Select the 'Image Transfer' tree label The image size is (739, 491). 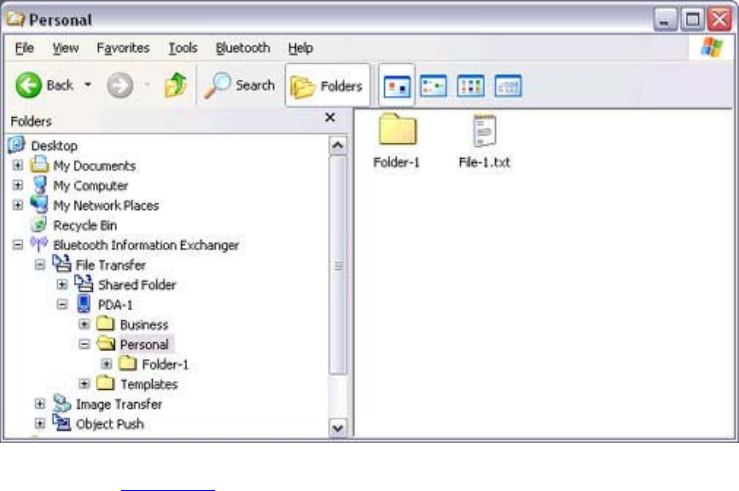click(119, 404)
